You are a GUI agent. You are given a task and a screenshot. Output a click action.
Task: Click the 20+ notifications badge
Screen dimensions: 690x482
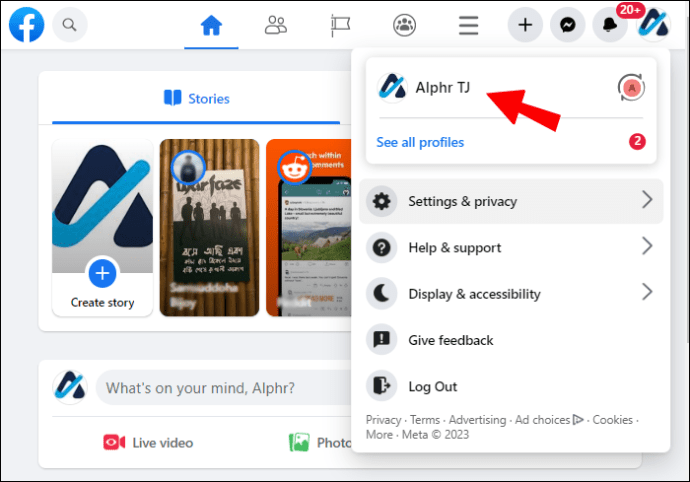(630, 10)
